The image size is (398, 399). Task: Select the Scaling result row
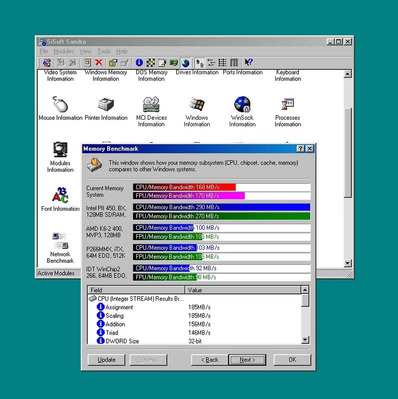pyautogui.click(x=195, y=316)
